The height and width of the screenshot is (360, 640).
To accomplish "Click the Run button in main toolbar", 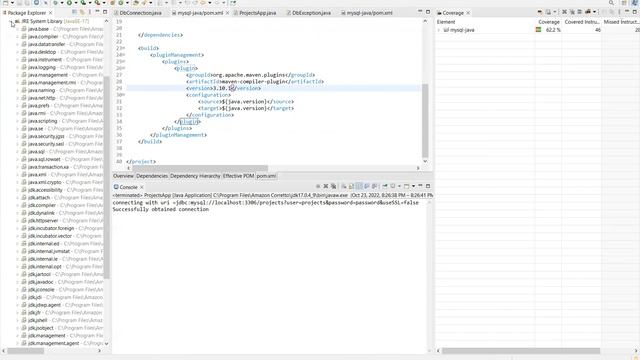I will tap(69, 2).
